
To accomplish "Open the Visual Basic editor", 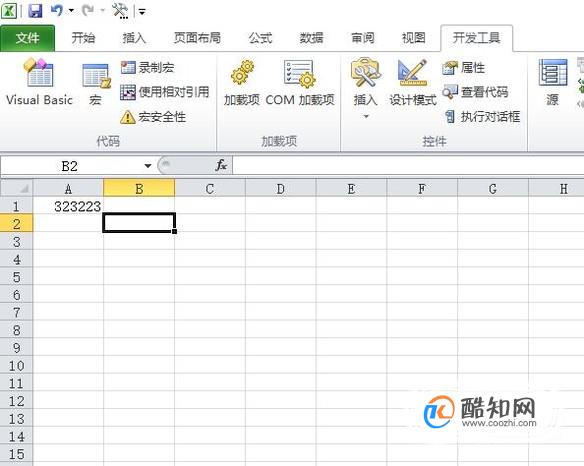I will (39, 82).
